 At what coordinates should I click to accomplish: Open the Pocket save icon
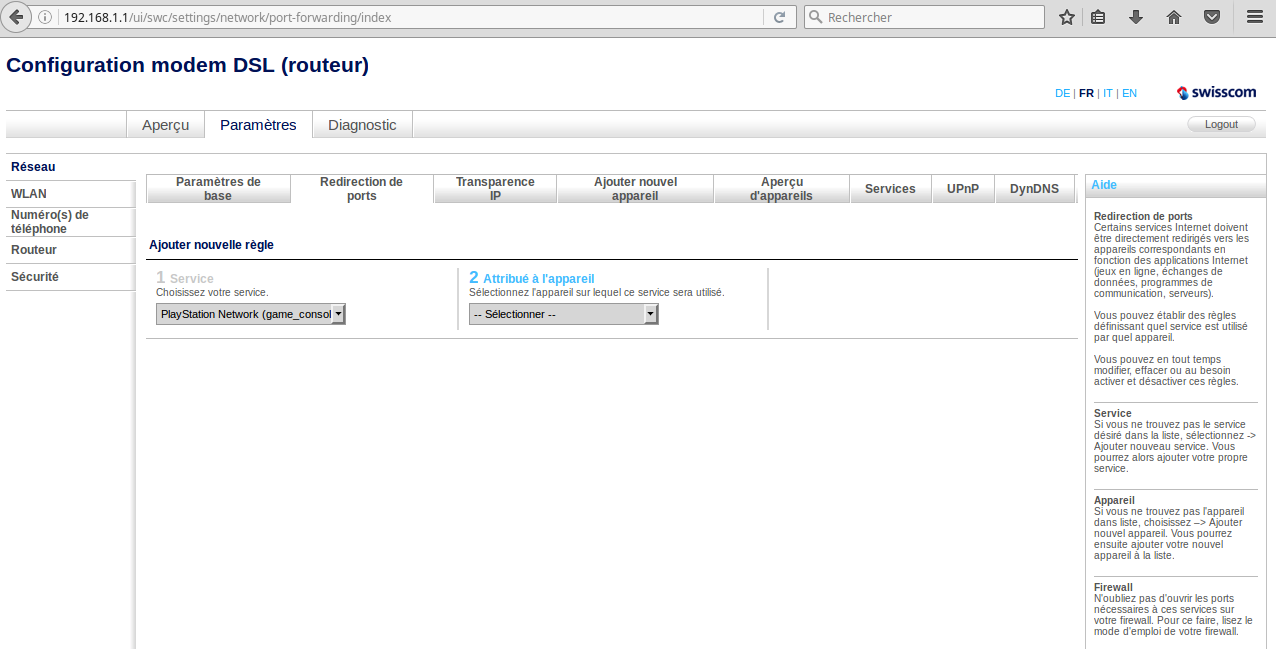pos(1211,16)
